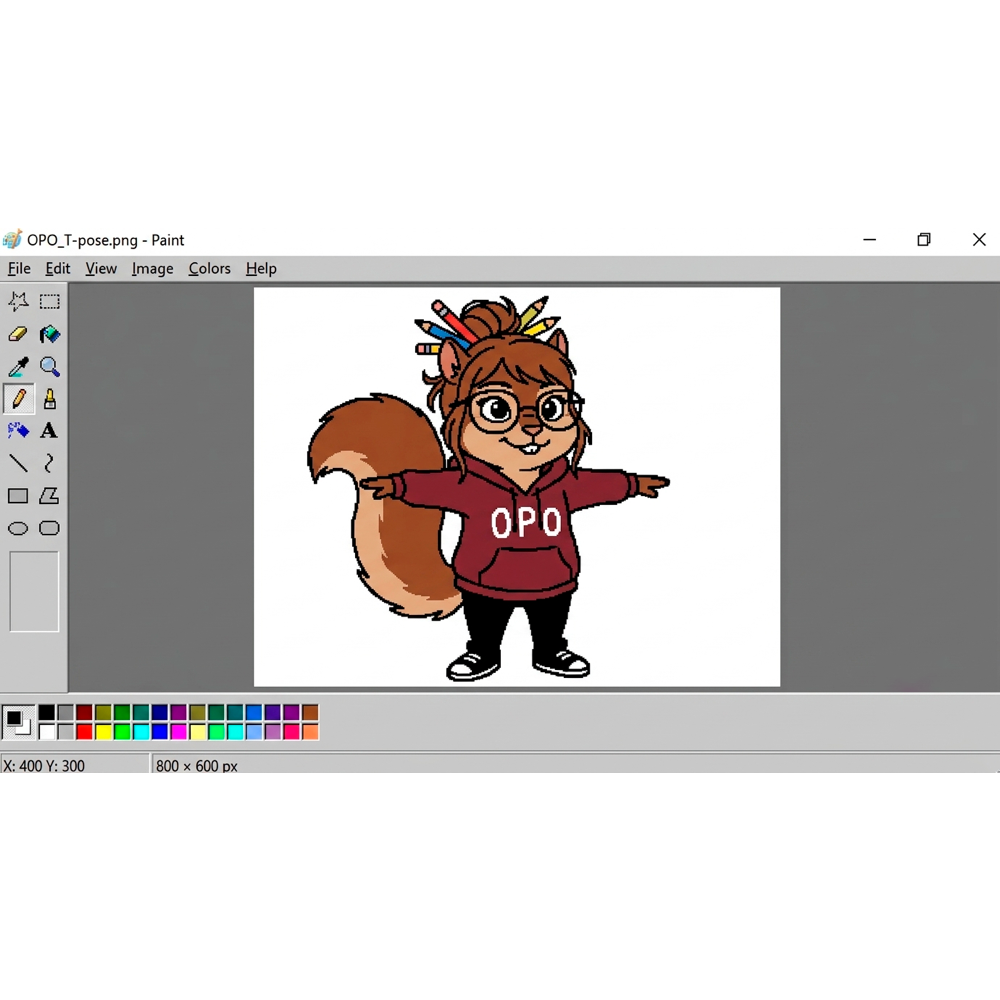
Task: Pick the Fill With Color bucket
Action: click(x=50, y=334)
